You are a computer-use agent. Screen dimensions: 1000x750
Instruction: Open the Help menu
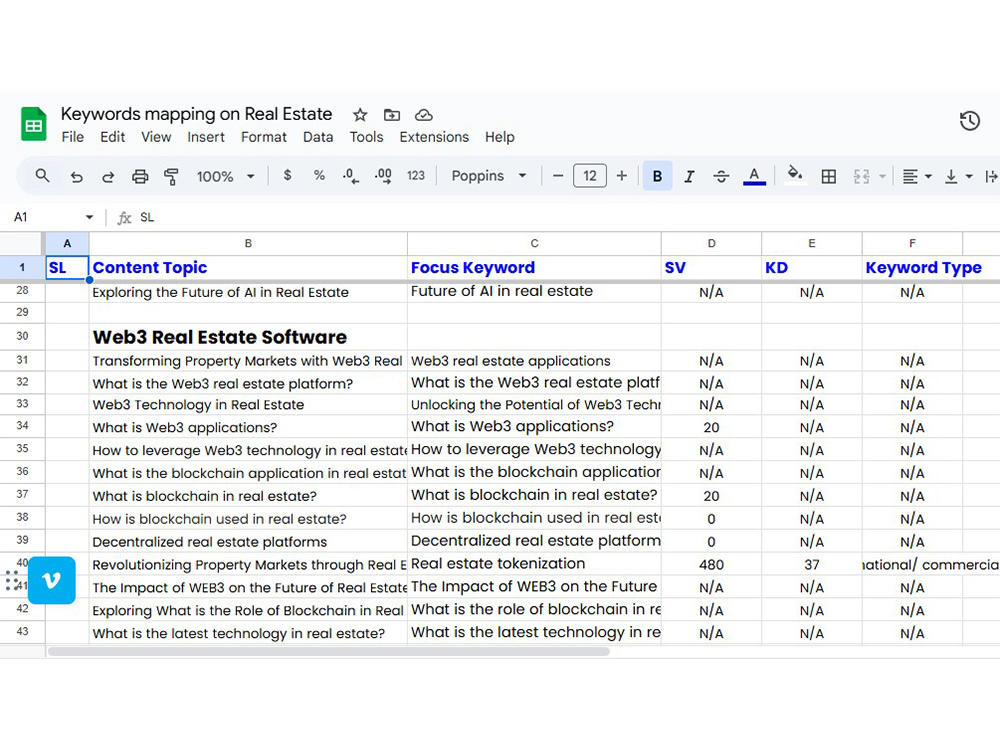(500, 137)
